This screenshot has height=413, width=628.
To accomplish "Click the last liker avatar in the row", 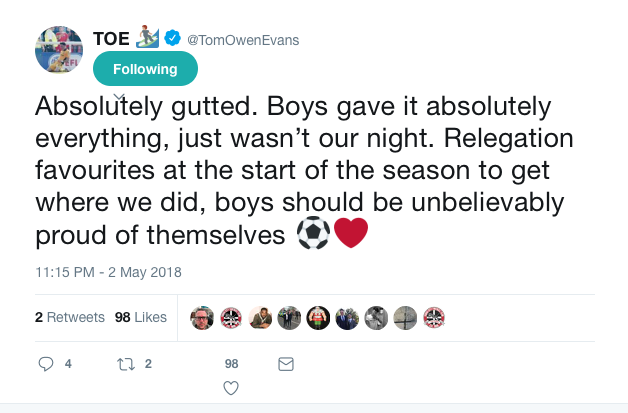I will [x=434, y=317].
